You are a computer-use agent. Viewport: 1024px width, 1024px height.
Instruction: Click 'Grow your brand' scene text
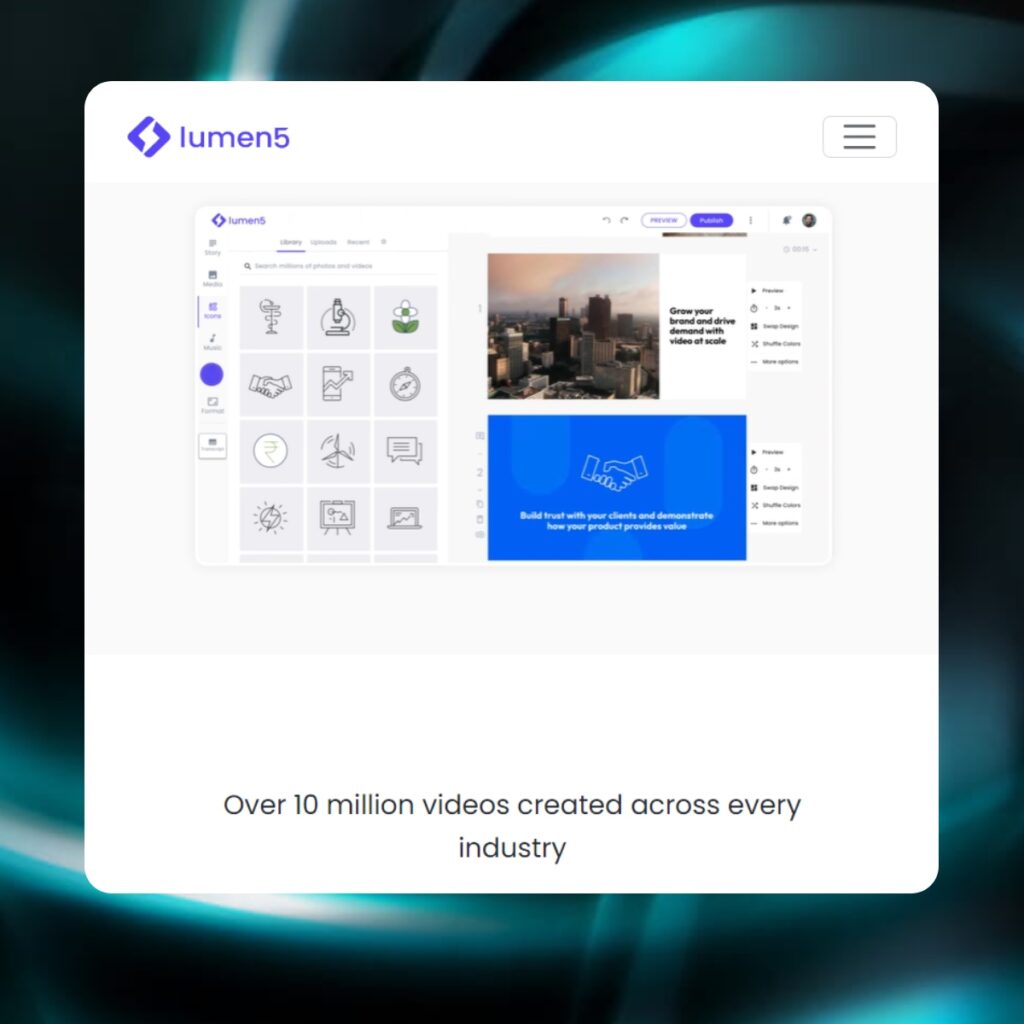coord(702,326)
